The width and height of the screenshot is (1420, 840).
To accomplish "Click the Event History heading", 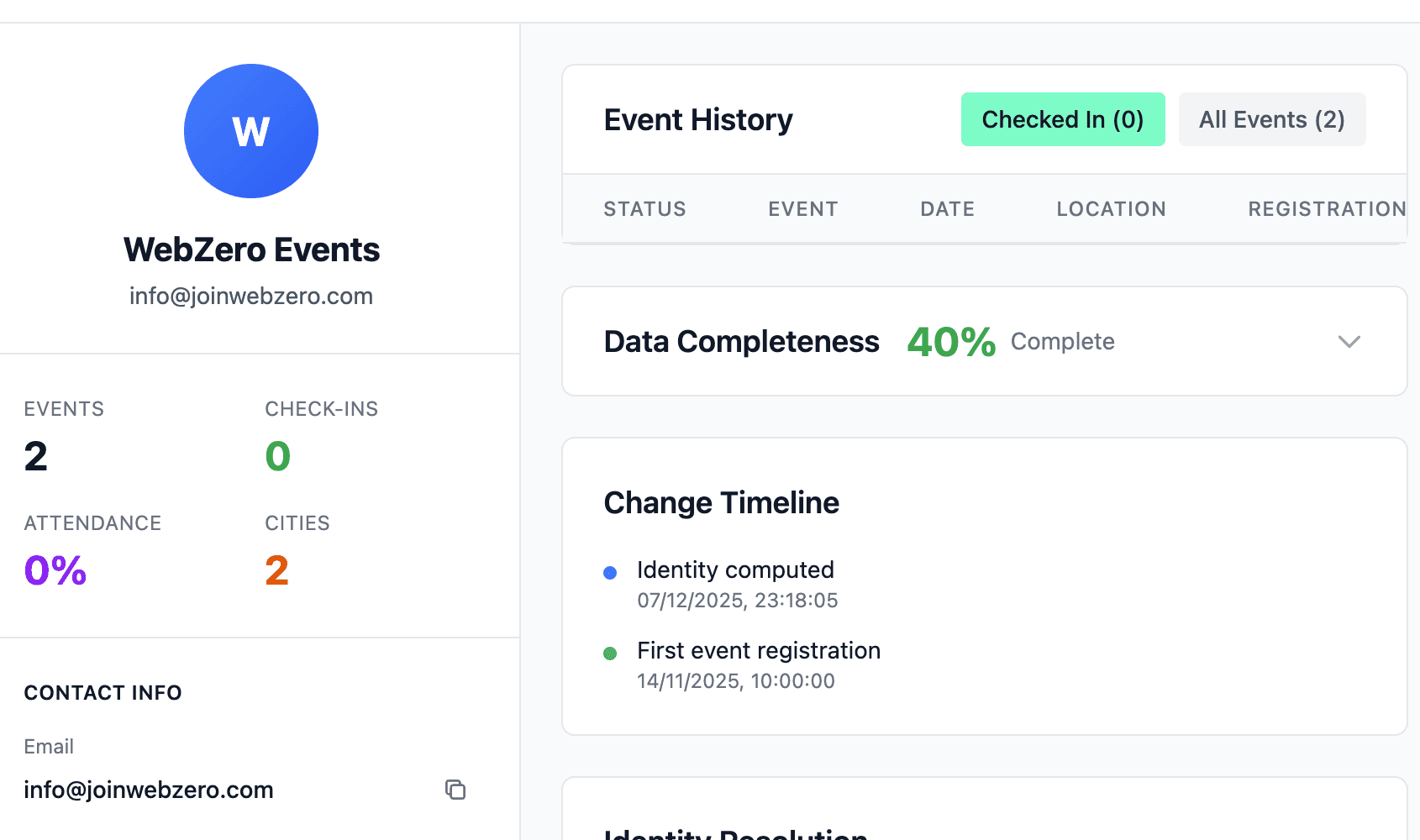I will click(x=698, y=119).
